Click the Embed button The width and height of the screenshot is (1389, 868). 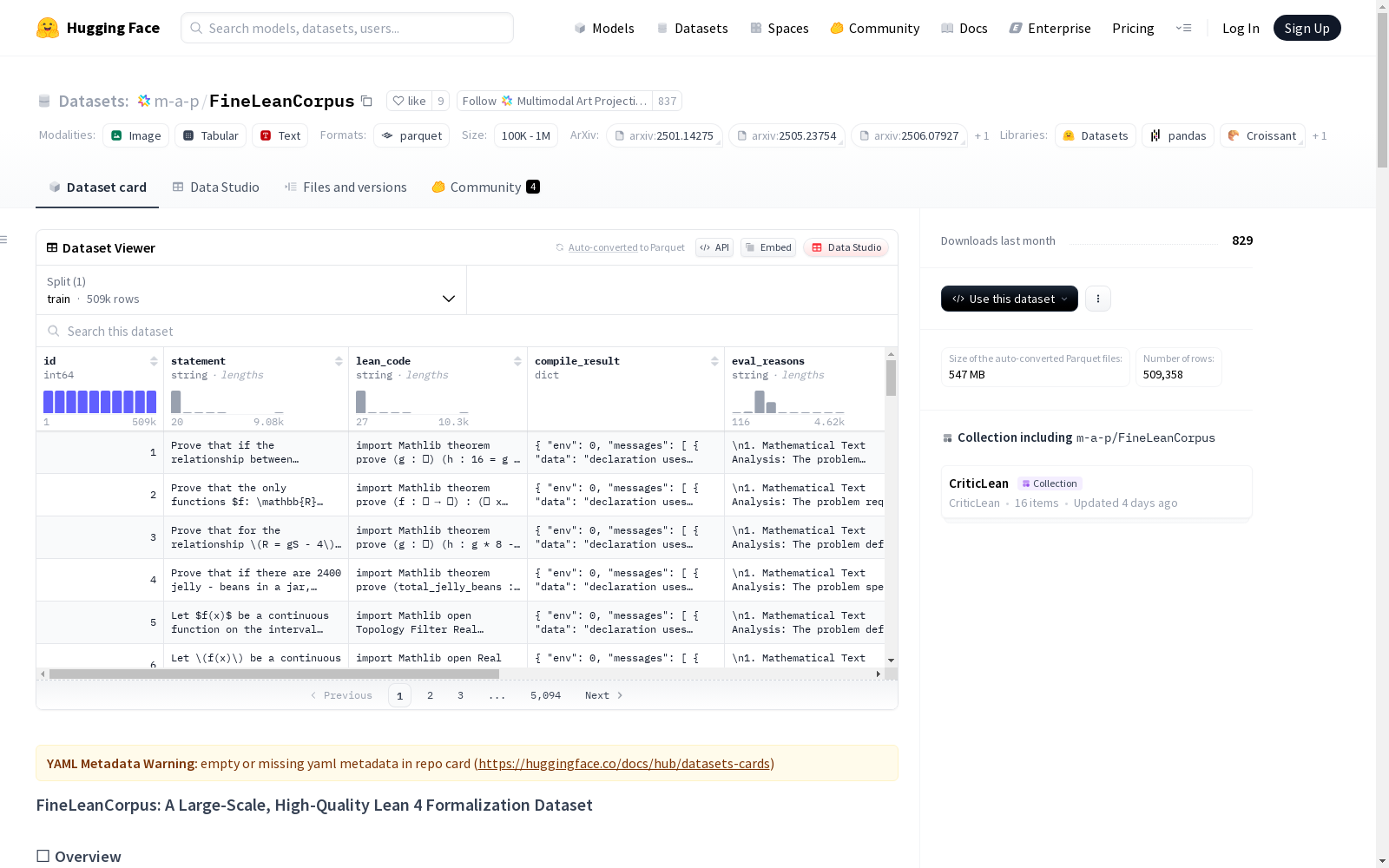[768, 247]
